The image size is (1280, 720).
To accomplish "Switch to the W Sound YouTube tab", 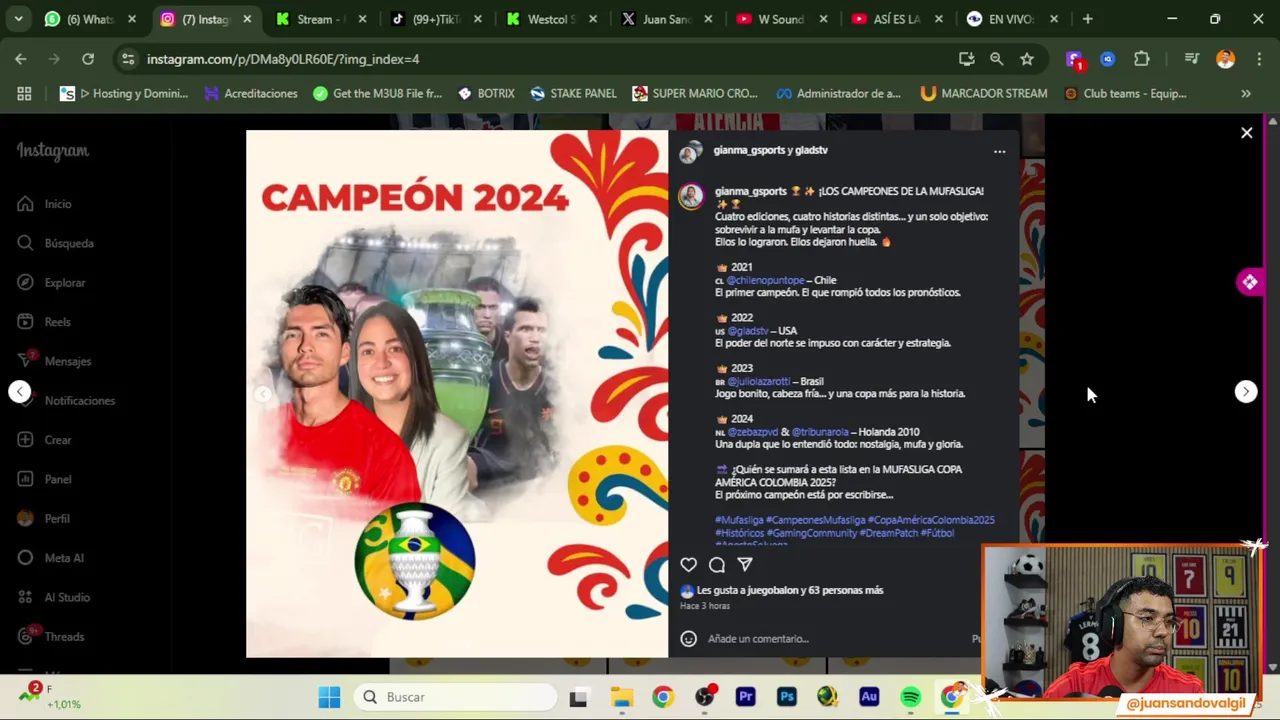I will (781, 19).
